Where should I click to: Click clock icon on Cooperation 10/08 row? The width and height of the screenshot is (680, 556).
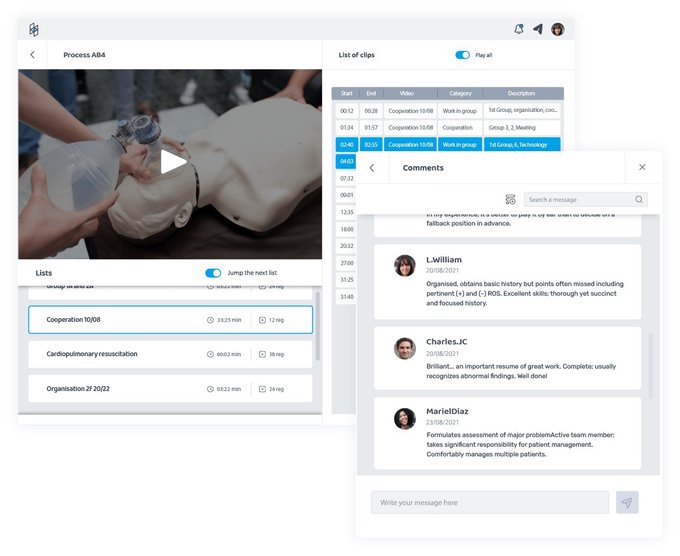click(x=210, y=320)
